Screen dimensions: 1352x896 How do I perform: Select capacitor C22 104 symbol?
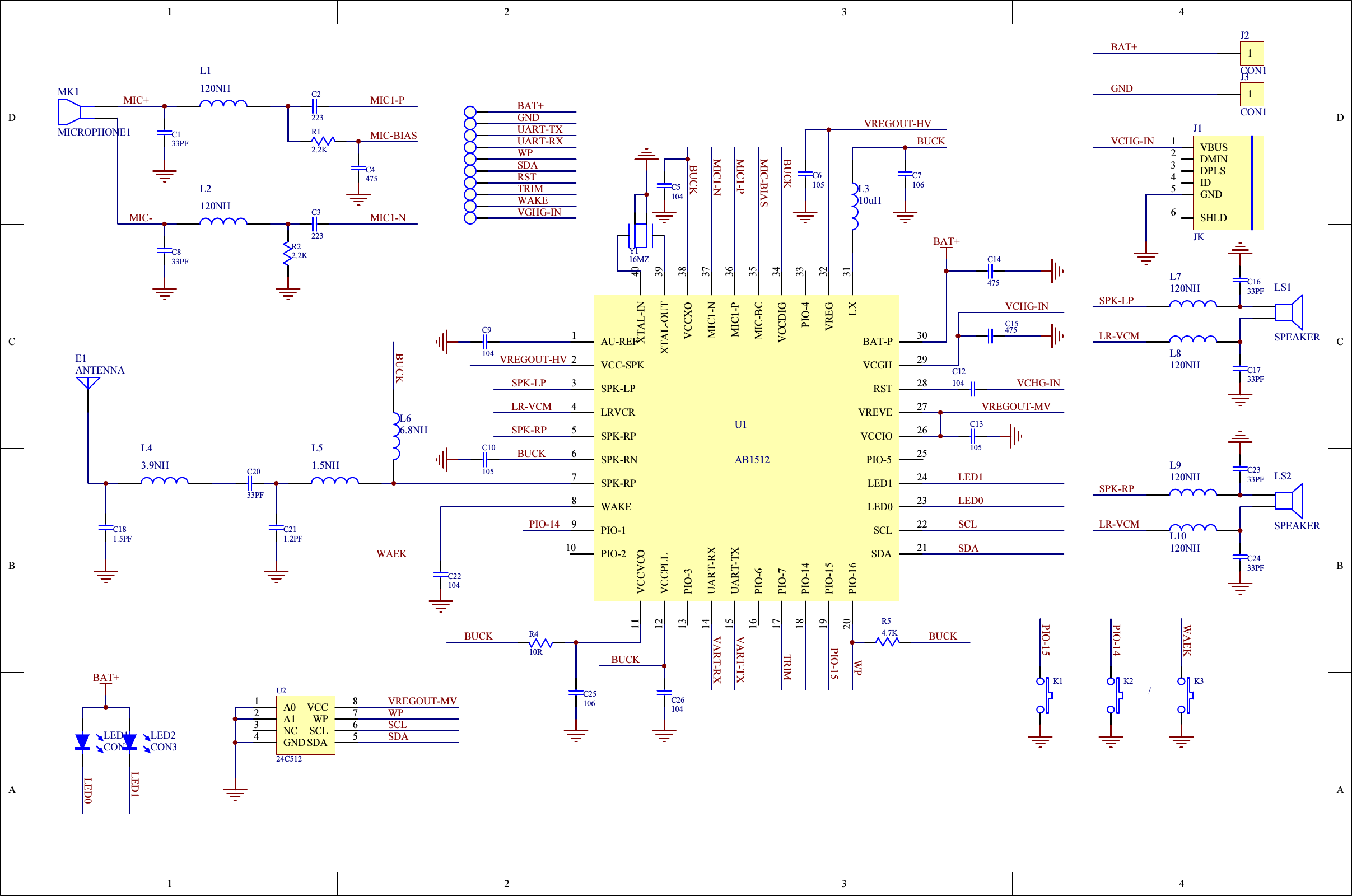click(441, 576)
